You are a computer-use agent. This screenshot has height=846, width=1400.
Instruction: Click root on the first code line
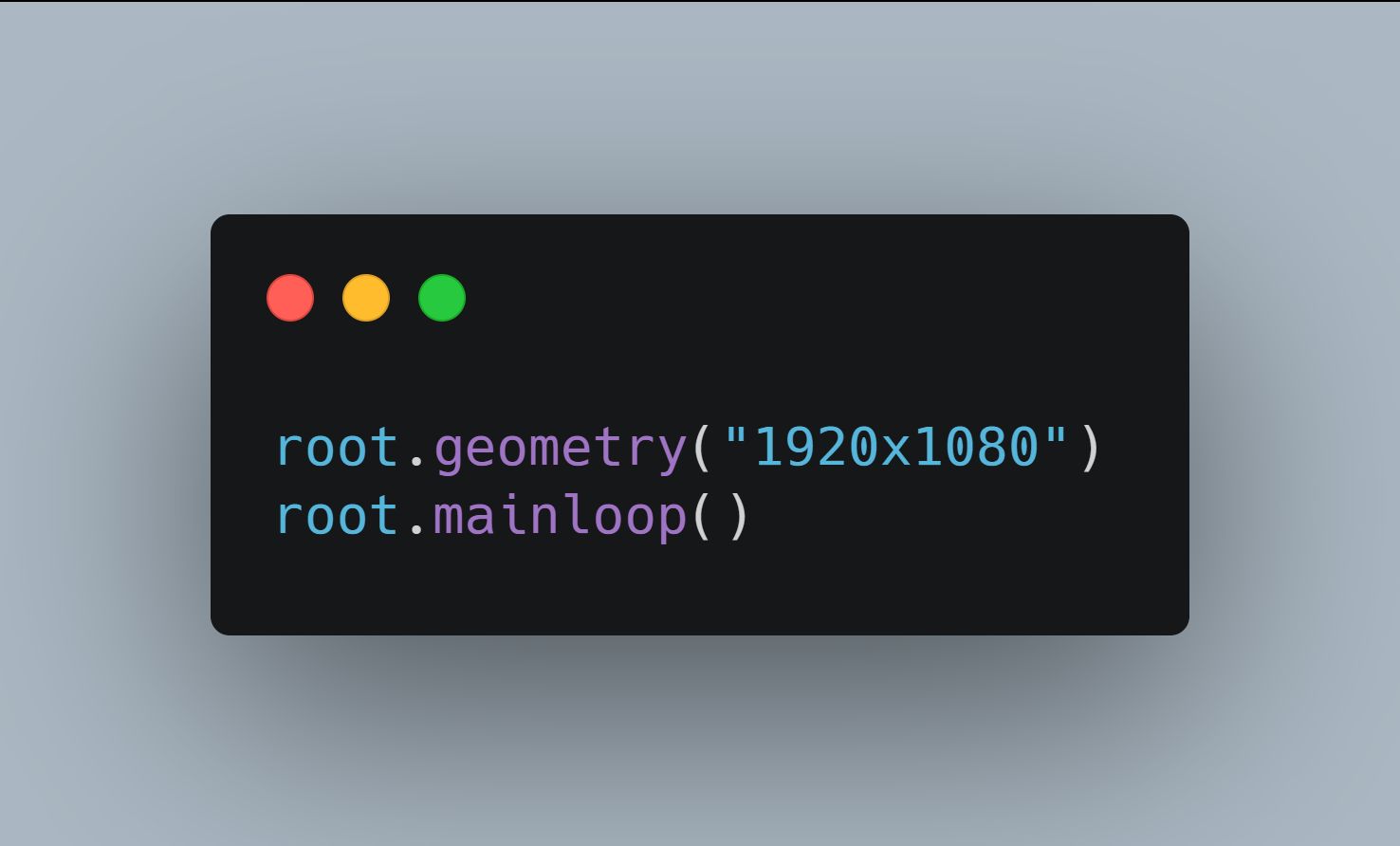coord(338,449)
